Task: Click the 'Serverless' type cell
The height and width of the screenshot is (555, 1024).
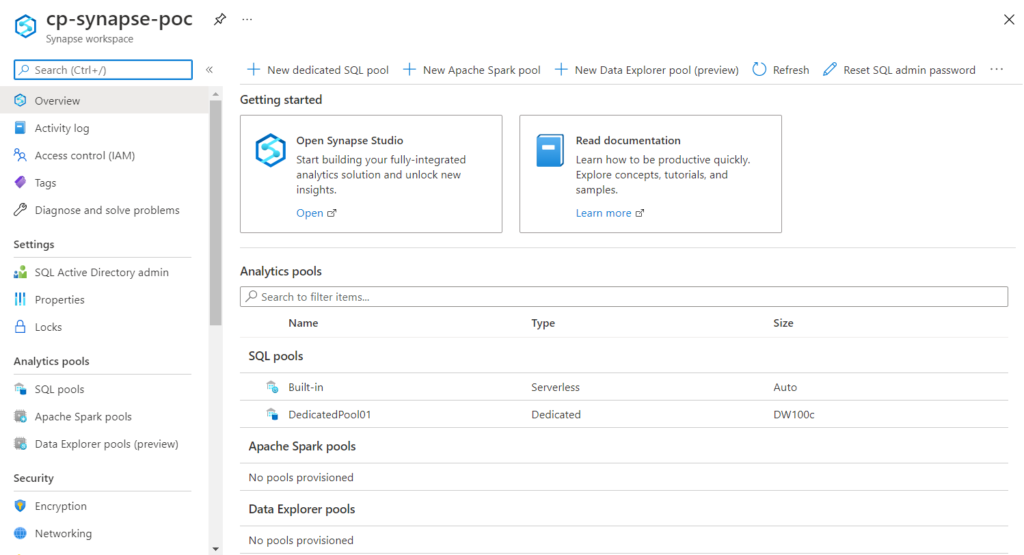Action: [x=555, y=387]
